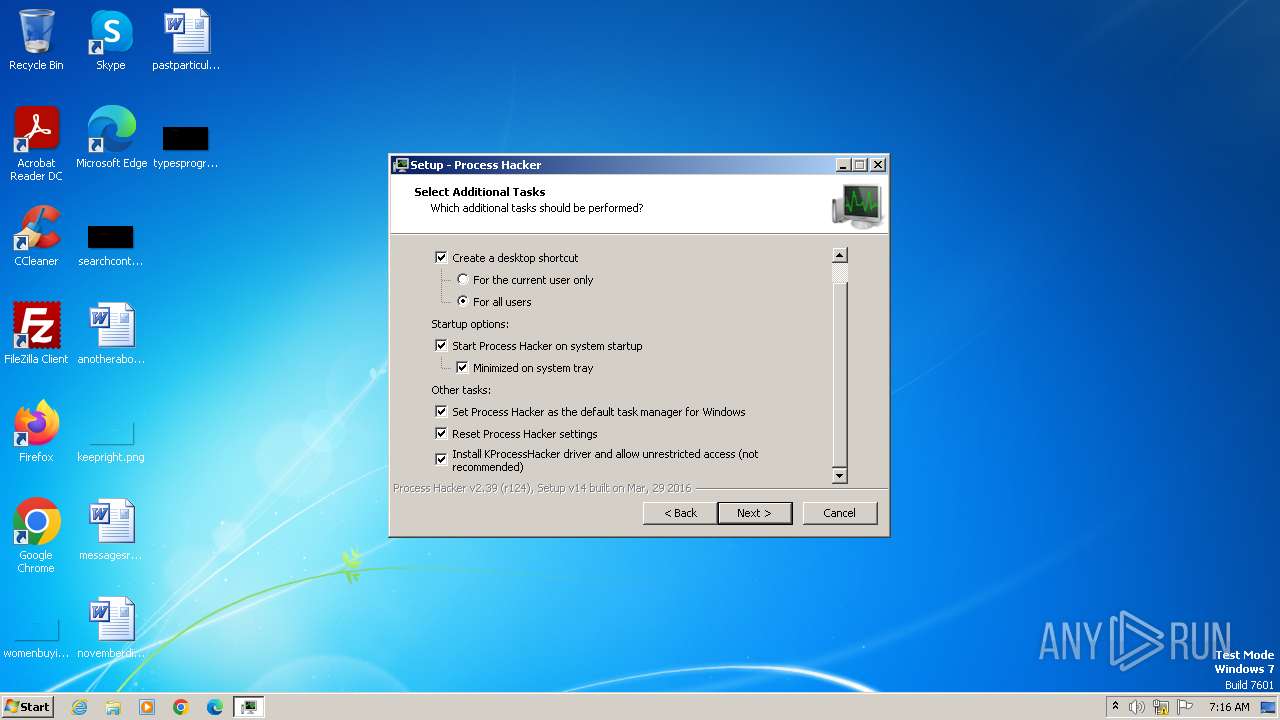Open the Start menu
Screen dimensions: 1280x720
[27, 707]
